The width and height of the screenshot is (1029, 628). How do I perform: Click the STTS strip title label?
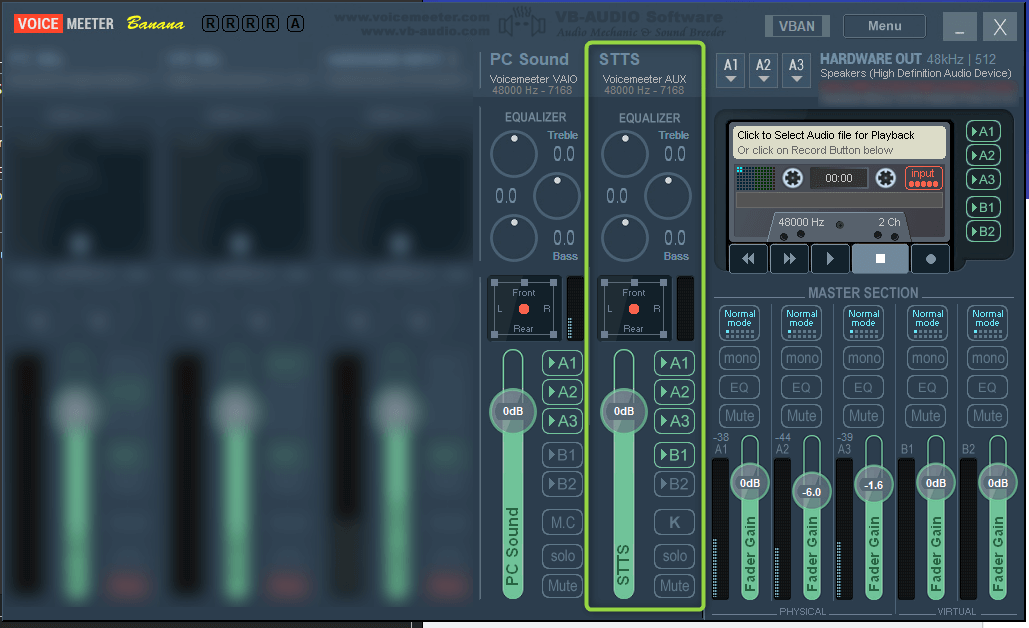(x=619, y=59)
